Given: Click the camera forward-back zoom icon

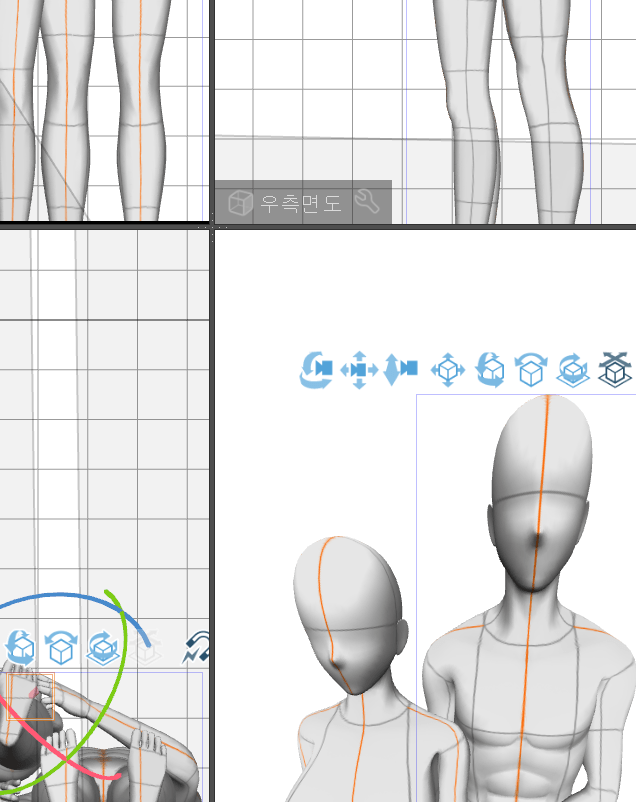Looking at the screenshot, I should (401, 369).
